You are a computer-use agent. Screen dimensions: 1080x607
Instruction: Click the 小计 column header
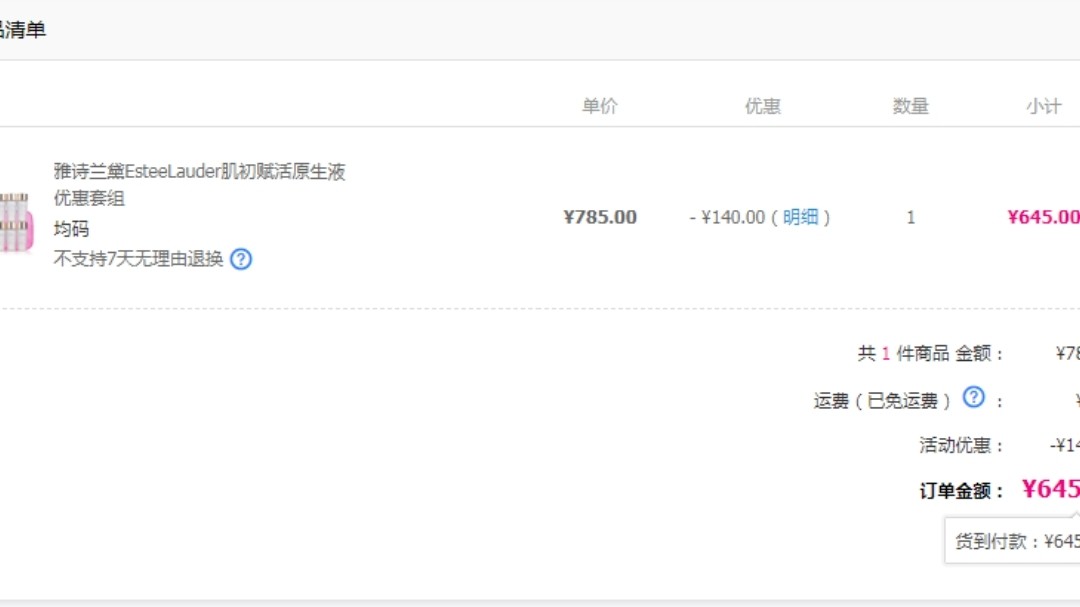[1045, 104]
